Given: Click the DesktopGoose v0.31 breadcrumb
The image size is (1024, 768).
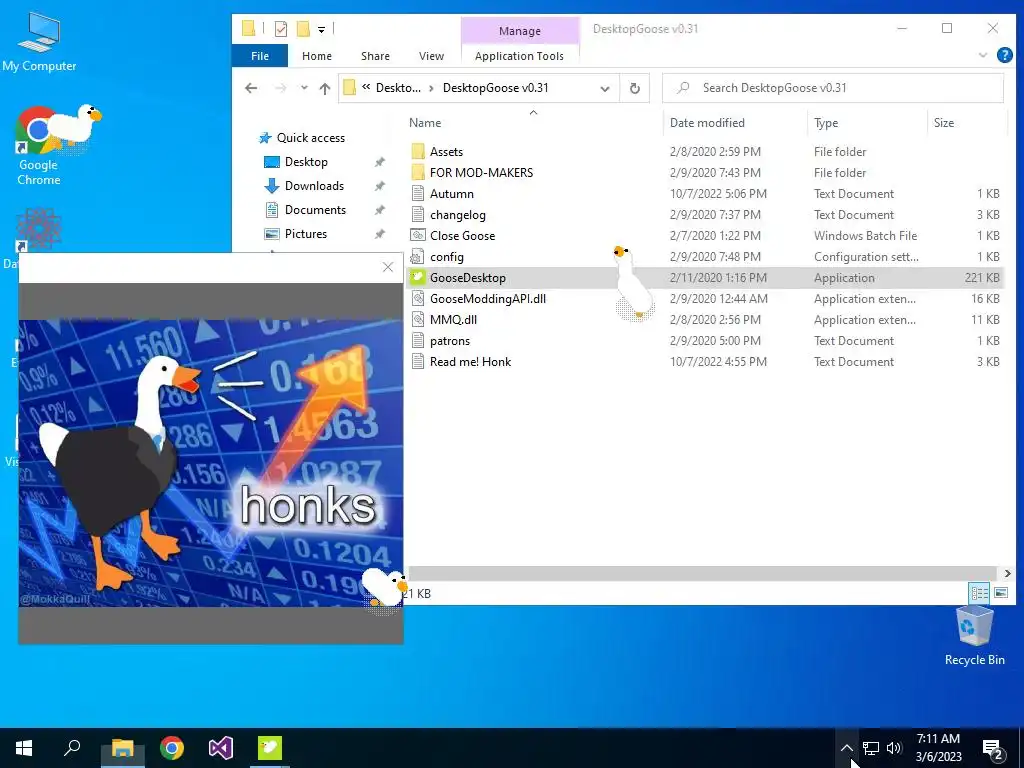Looking at the screenshot, I should click(x=496, y=88).
